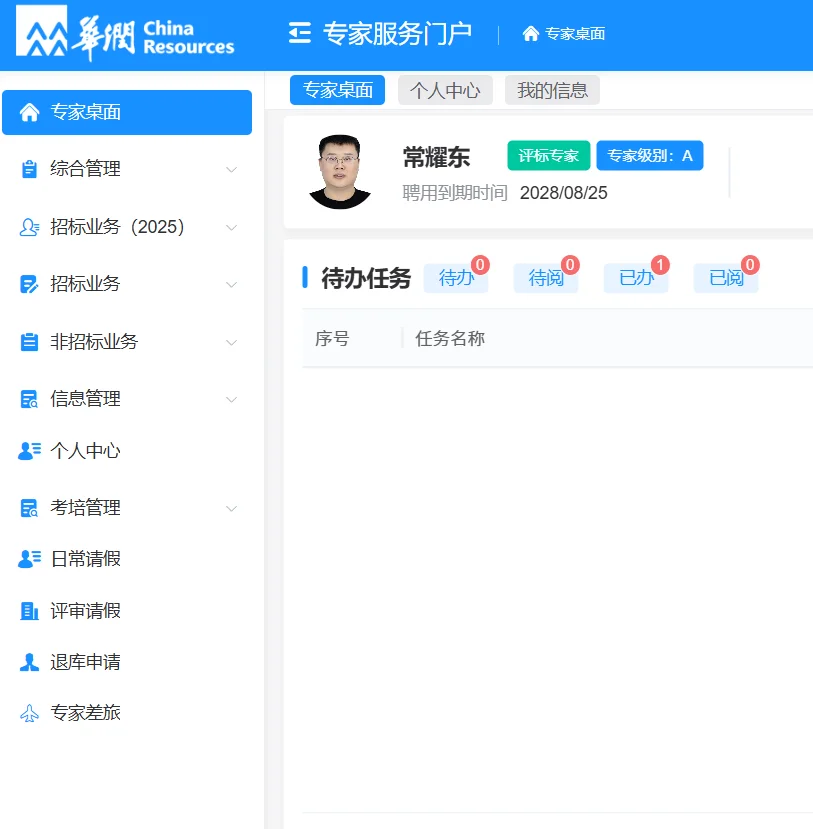Select the 综合管理 clipboard icon

point(27,169)
